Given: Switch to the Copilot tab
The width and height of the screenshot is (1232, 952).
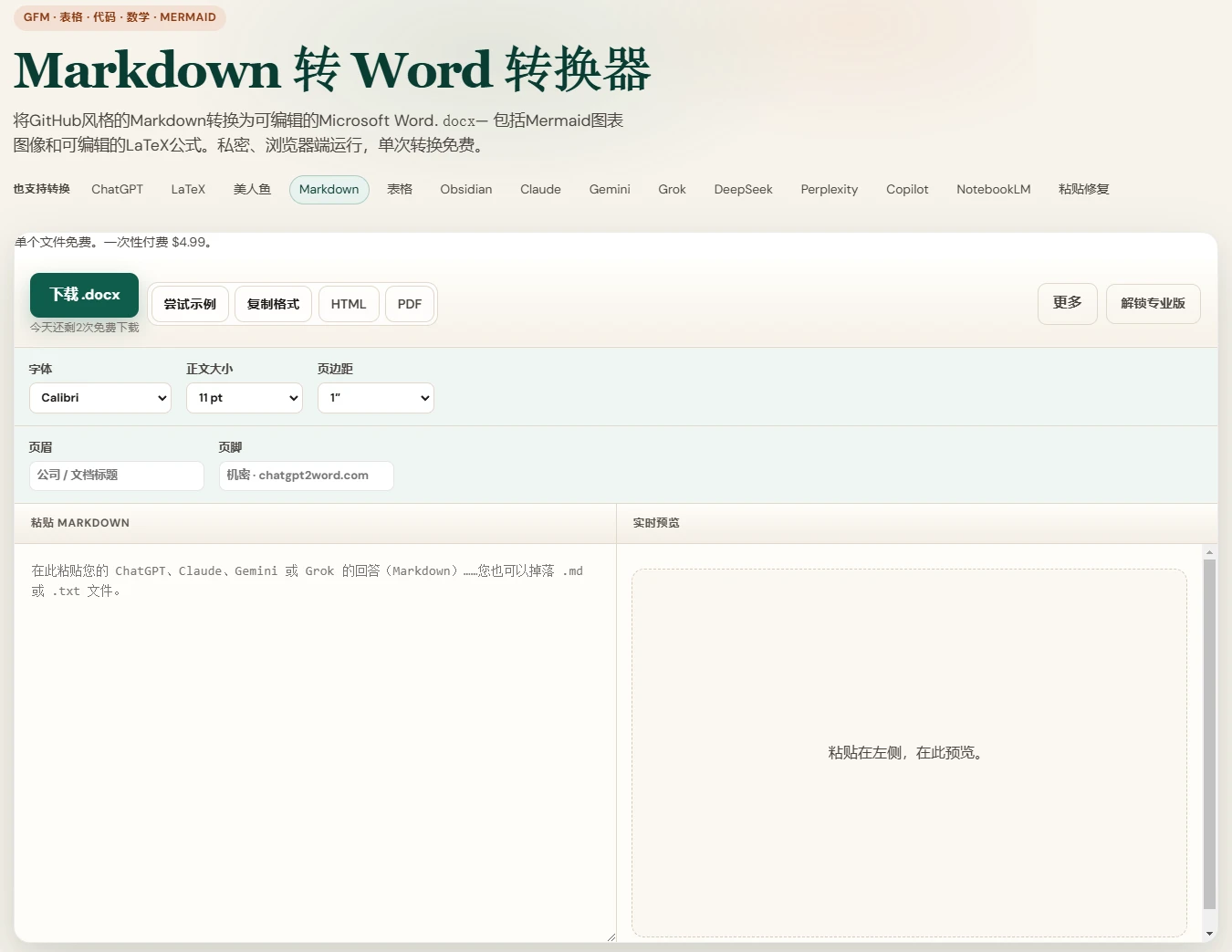Looking at the screenshot, I should pos(907,190).
